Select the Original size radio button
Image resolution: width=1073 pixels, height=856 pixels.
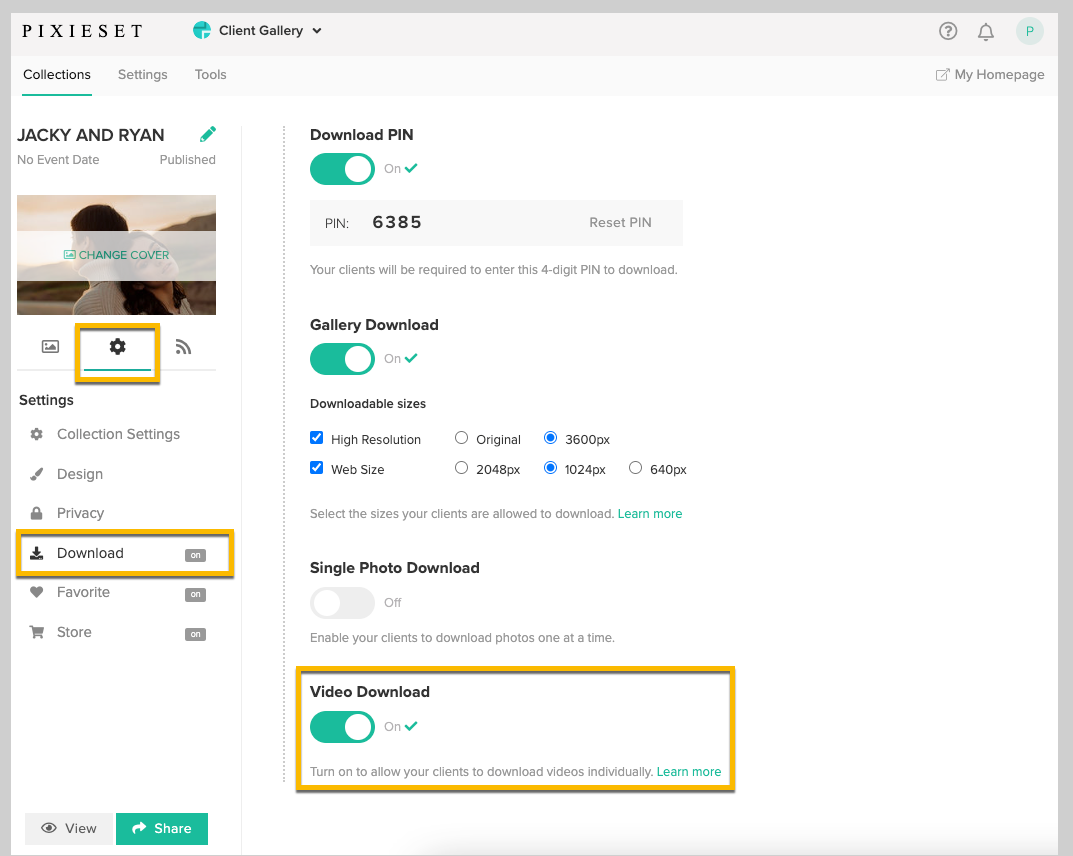coord(462,438)
